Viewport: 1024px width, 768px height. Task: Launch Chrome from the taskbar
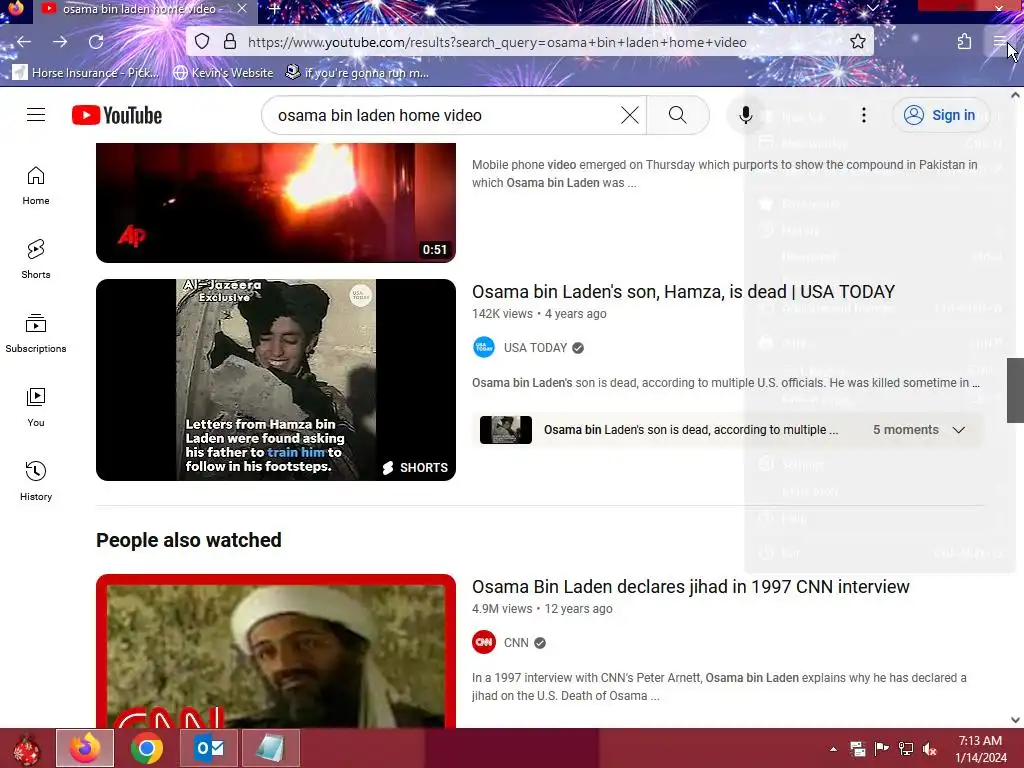[x=146, y=748]
